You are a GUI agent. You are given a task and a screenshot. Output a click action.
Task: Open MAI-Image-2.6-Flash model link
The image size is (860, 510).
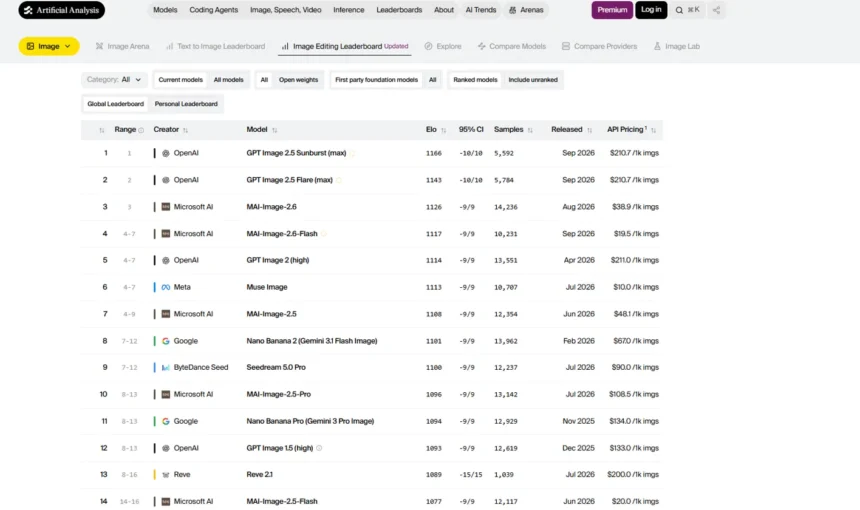point(282,234)
